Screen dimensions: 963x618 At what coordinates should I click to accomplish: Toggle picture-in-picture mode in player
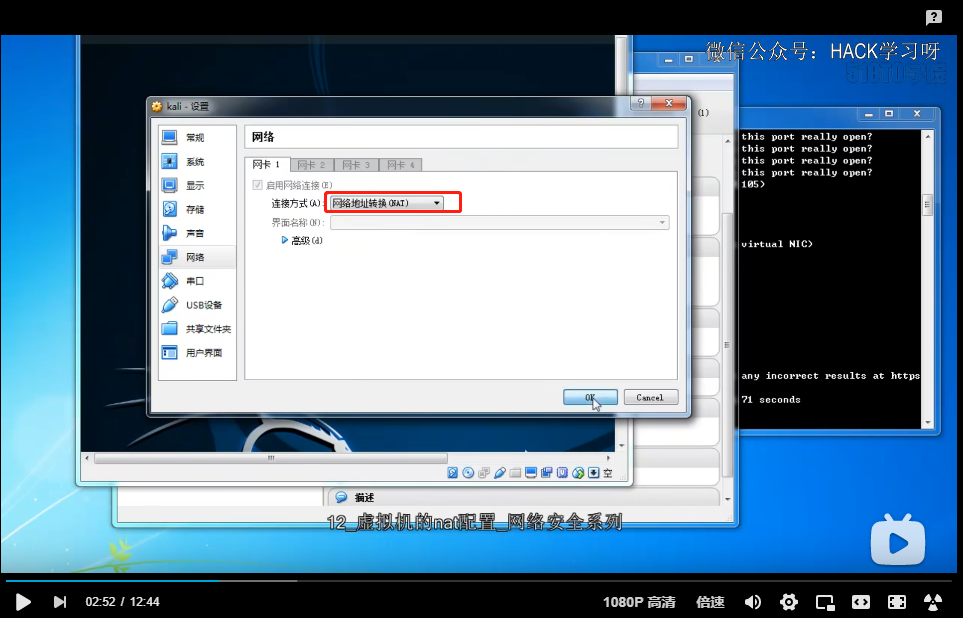825,602
